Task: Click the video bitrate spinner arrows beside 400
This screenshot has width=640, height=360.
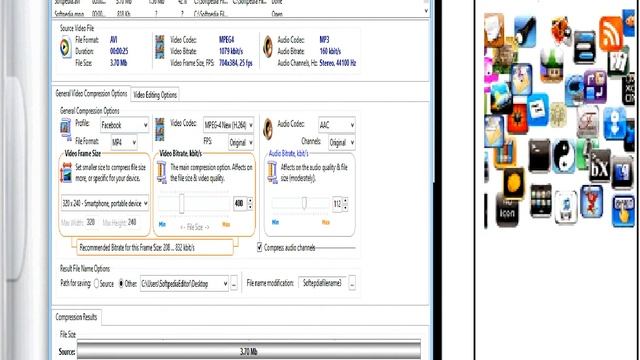Action: tap(250, 203)
